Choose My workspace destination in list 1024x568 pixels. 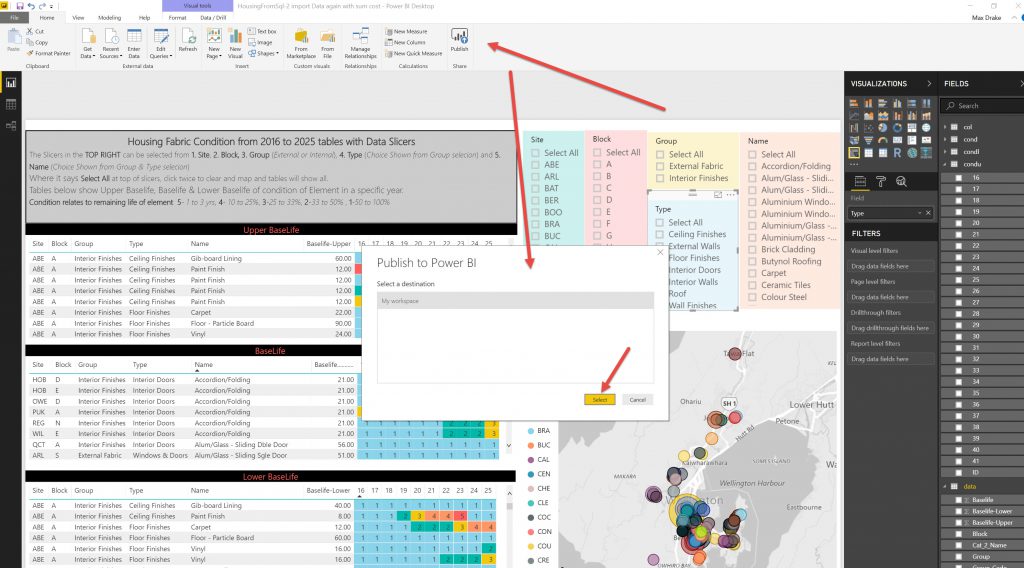click(x=514, y=300)
